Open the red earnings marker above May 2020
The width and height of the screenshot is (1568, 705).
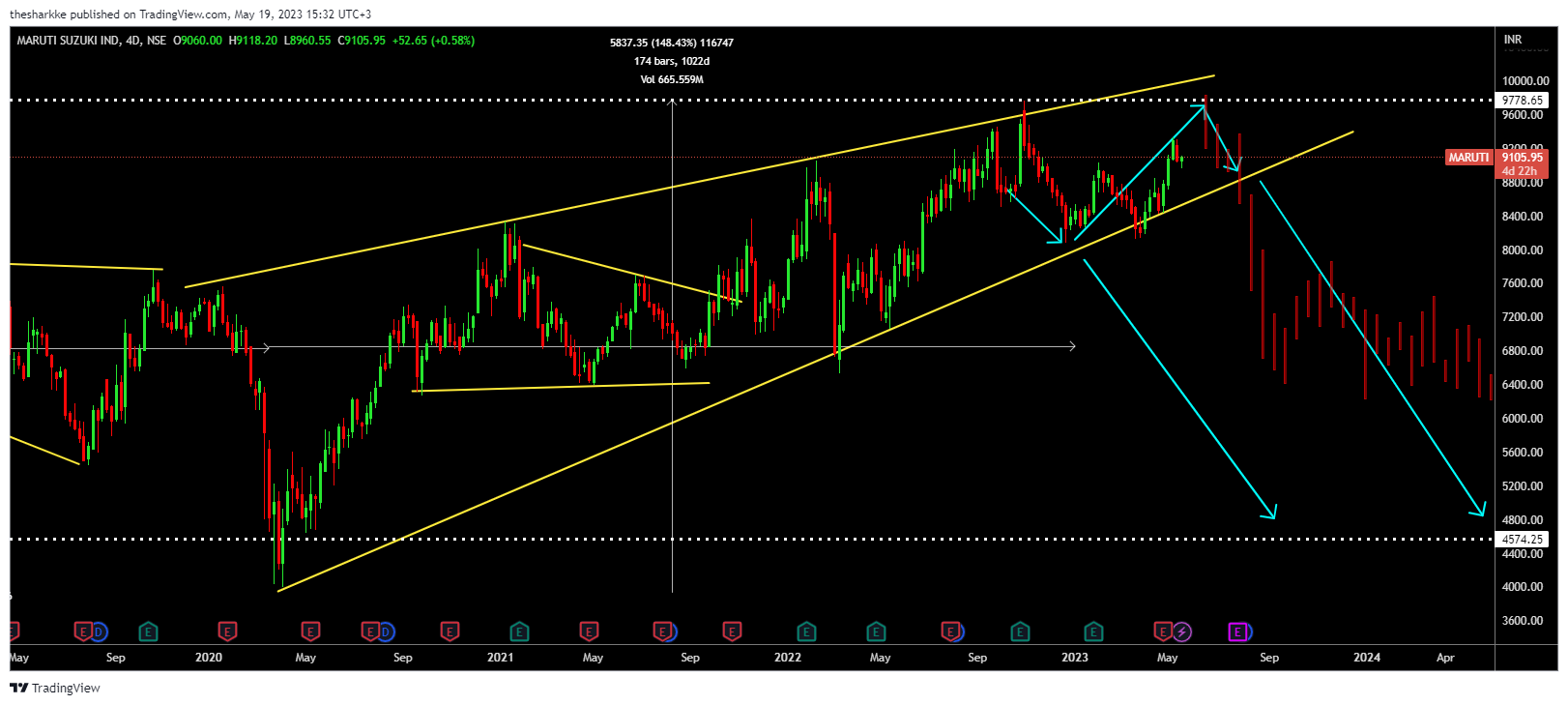pyautogui.click(x=310, y=632)
